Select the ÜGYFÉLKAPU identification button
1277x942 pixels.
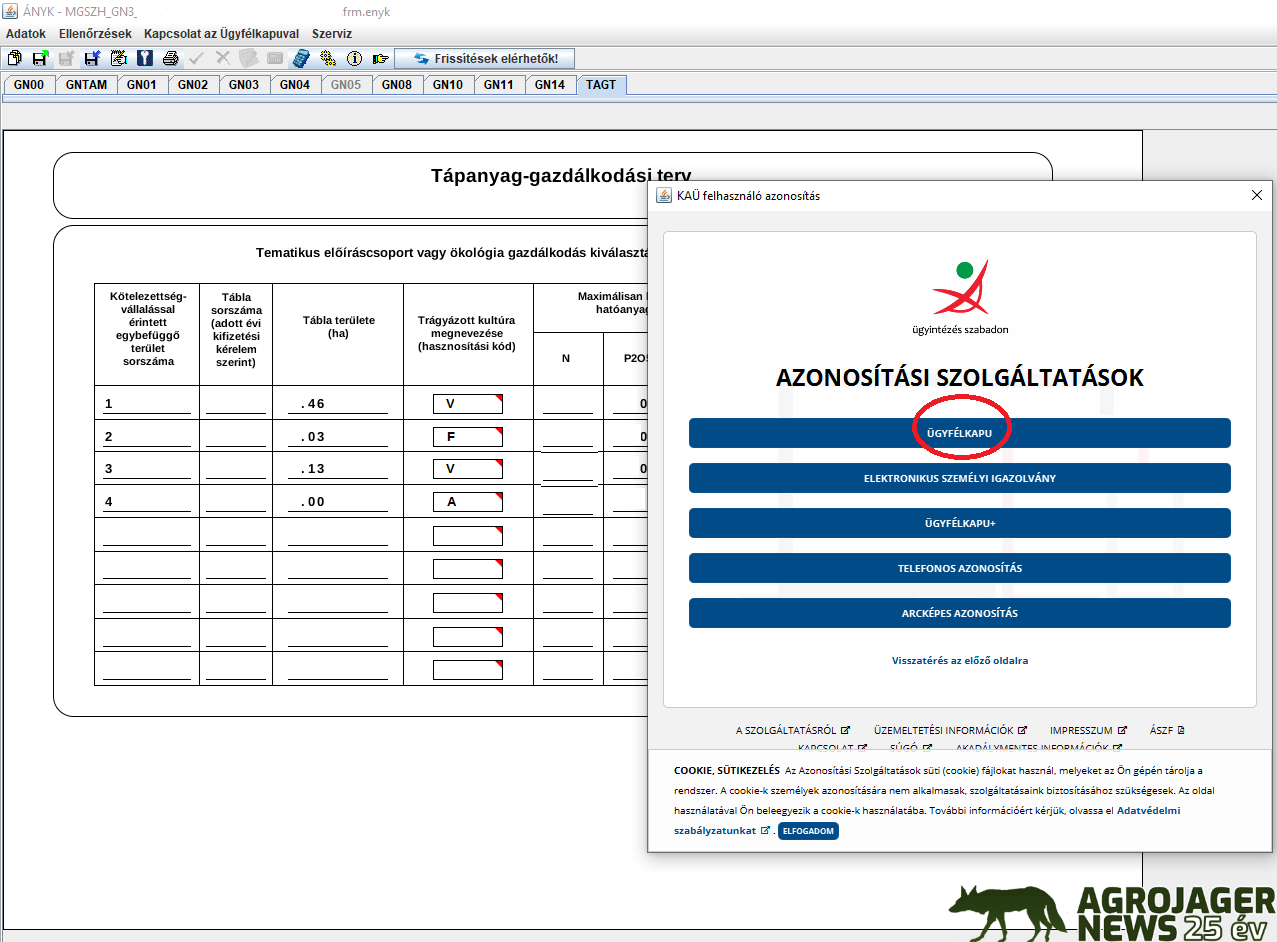click(959, 433)
